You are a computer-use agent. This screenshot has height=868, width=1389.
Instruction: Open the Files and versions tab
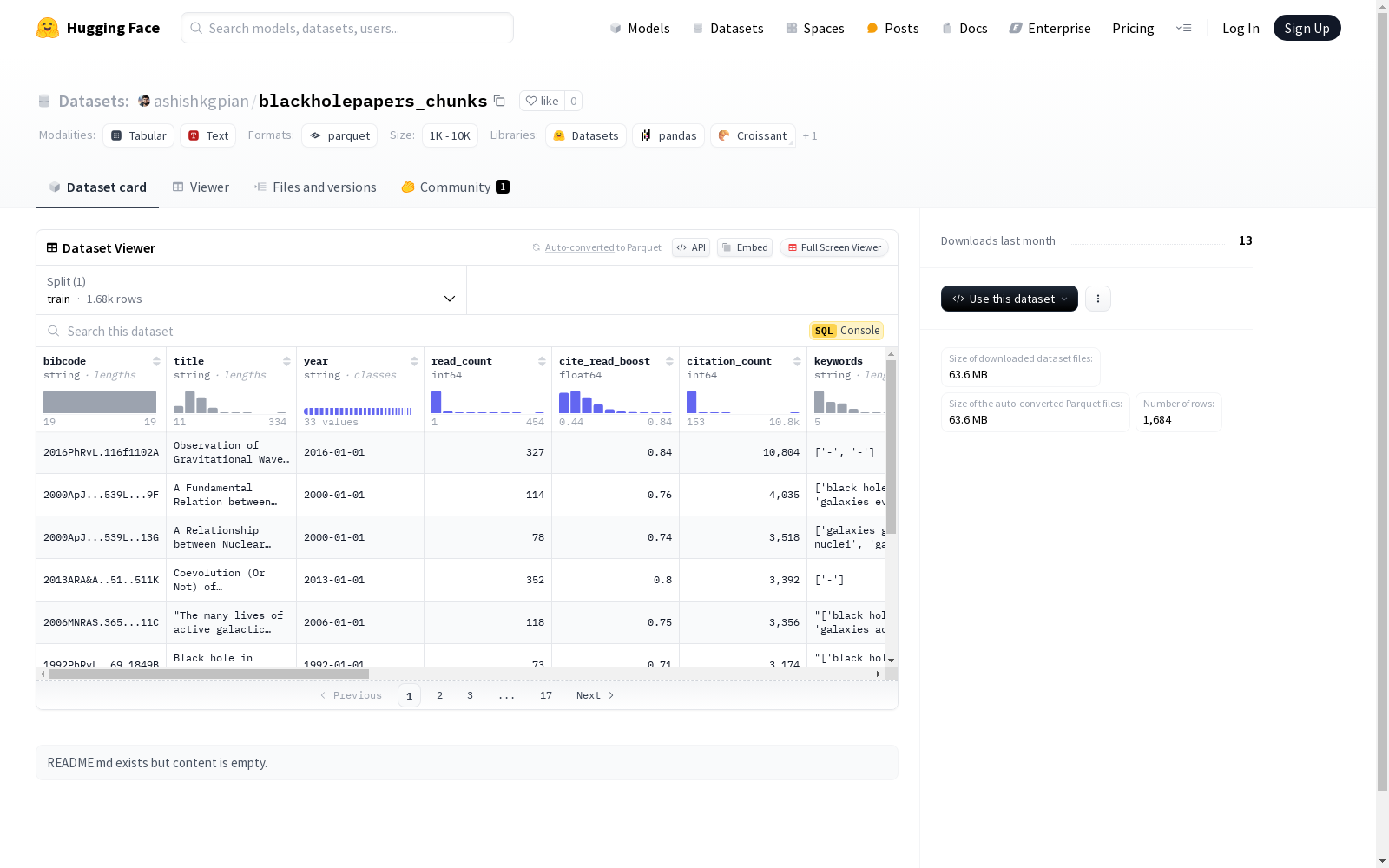[x=315, y=187]
